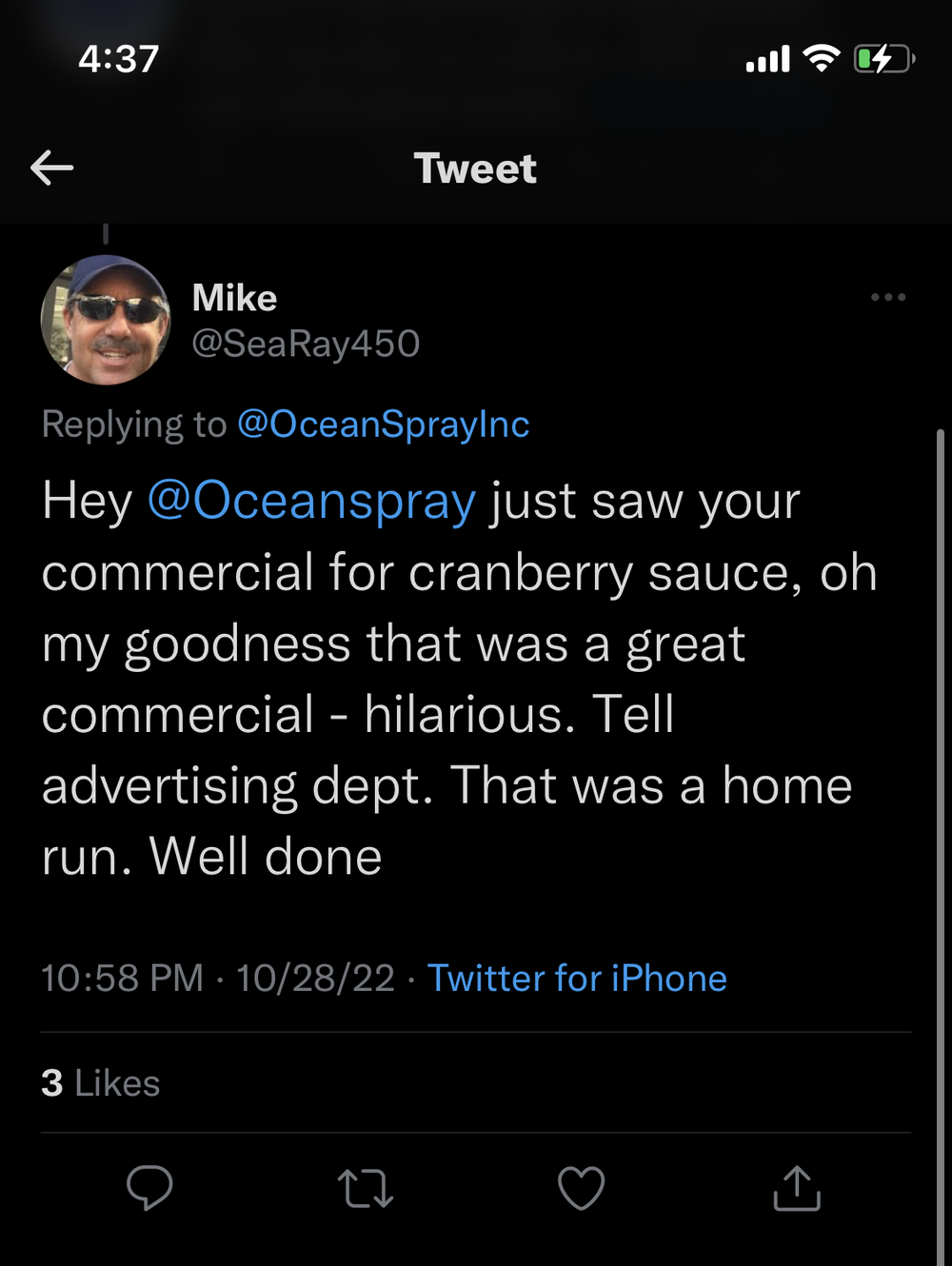Tap the 10:58 PM tweet timestamp
Image resolution: width=952 pixels, height=1266 pixels.
[x=122, y=979]
